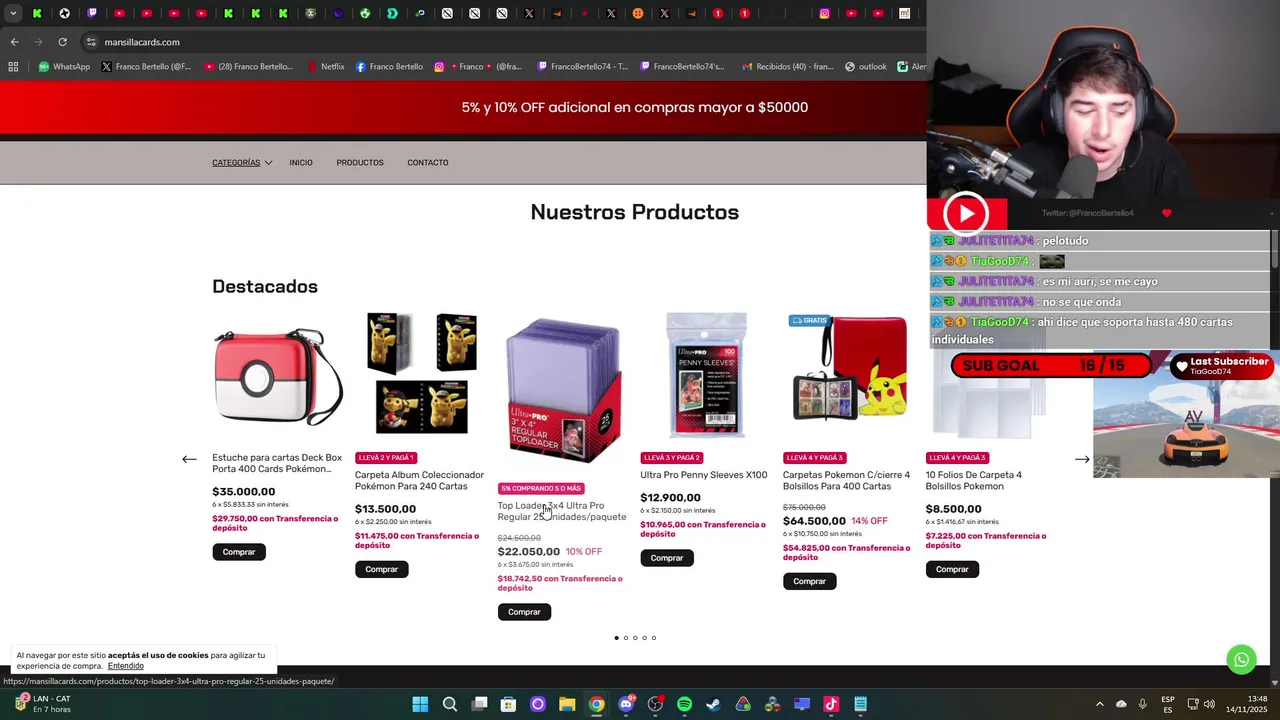Show next Destacados carousel products
Screen dimensions: 1280x720
click(x=1082, y=459)
